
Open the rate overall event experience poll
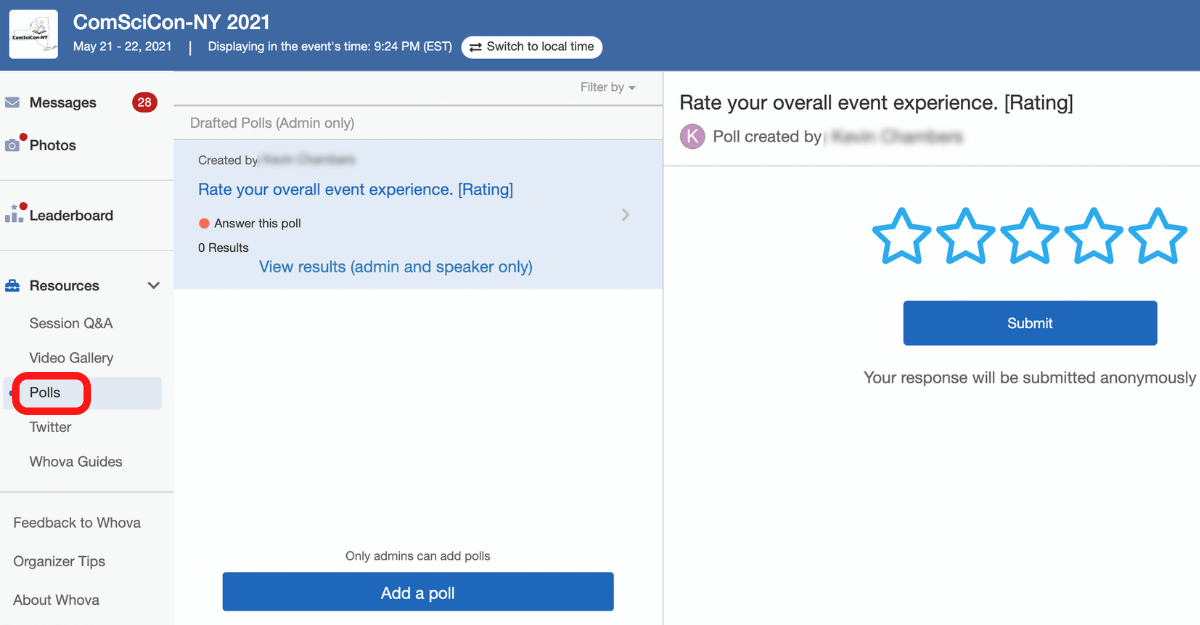pos(355,190)
